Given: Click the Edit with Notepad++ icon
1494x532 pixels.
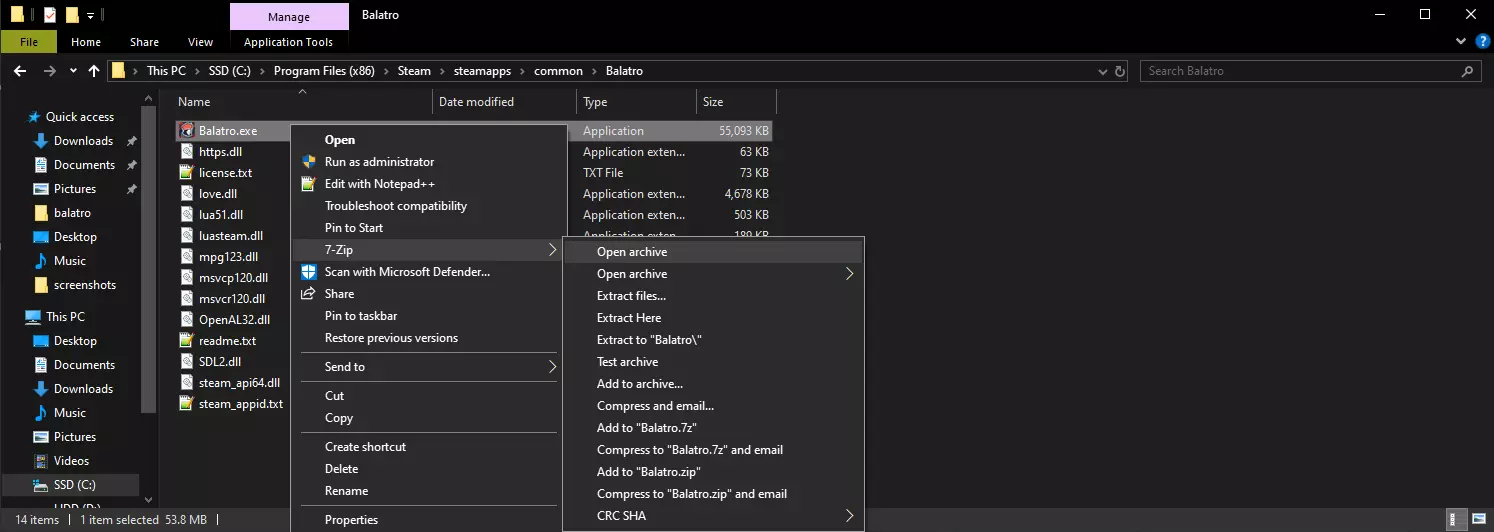Looking at the screenshot, I should point(309,184).
